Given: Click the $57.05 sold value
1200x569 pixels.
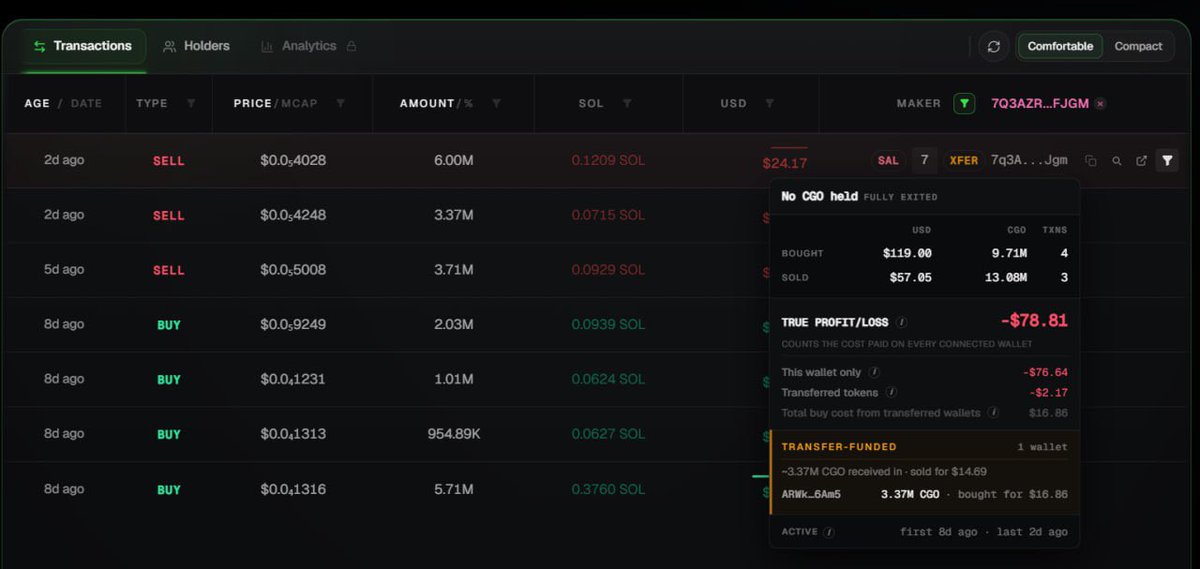Looking at the screenshot, I should [x=910, y=277].
